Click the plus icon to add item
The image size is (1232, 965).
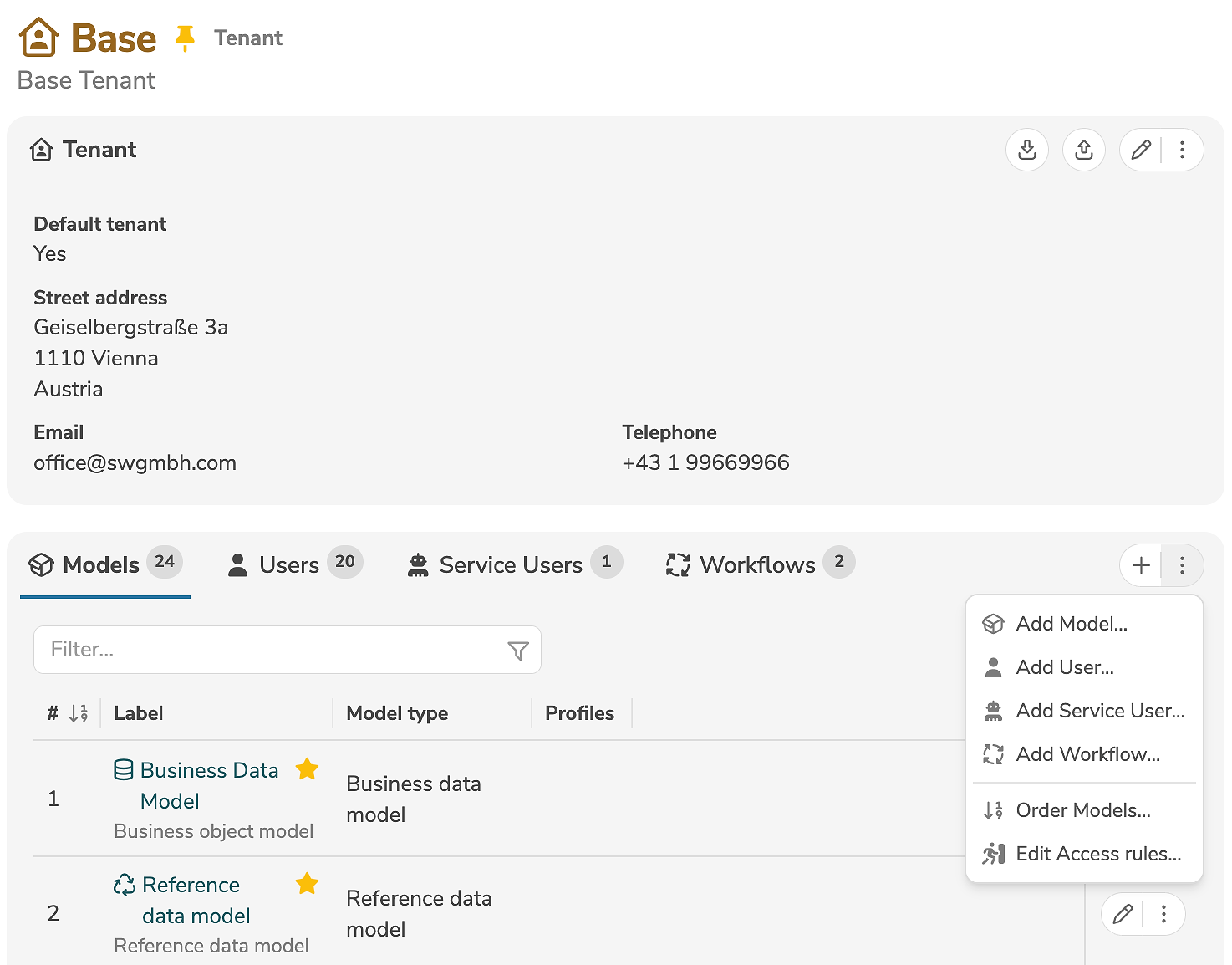1141,565
